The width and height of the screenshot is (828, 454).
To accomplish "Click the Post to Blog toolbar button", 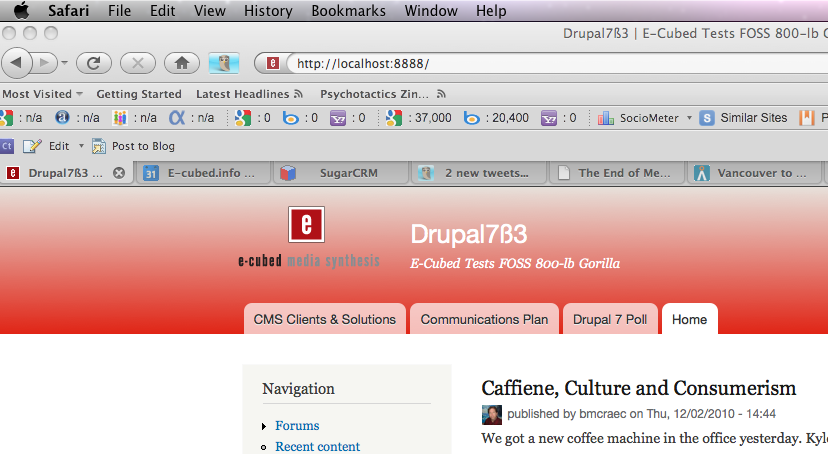I will point(133,146).
